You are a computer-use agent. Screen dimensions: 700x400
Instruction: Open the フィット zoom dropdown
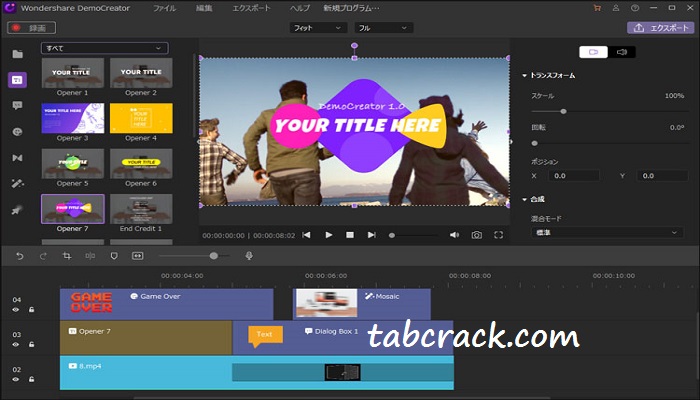click(317, 28)
